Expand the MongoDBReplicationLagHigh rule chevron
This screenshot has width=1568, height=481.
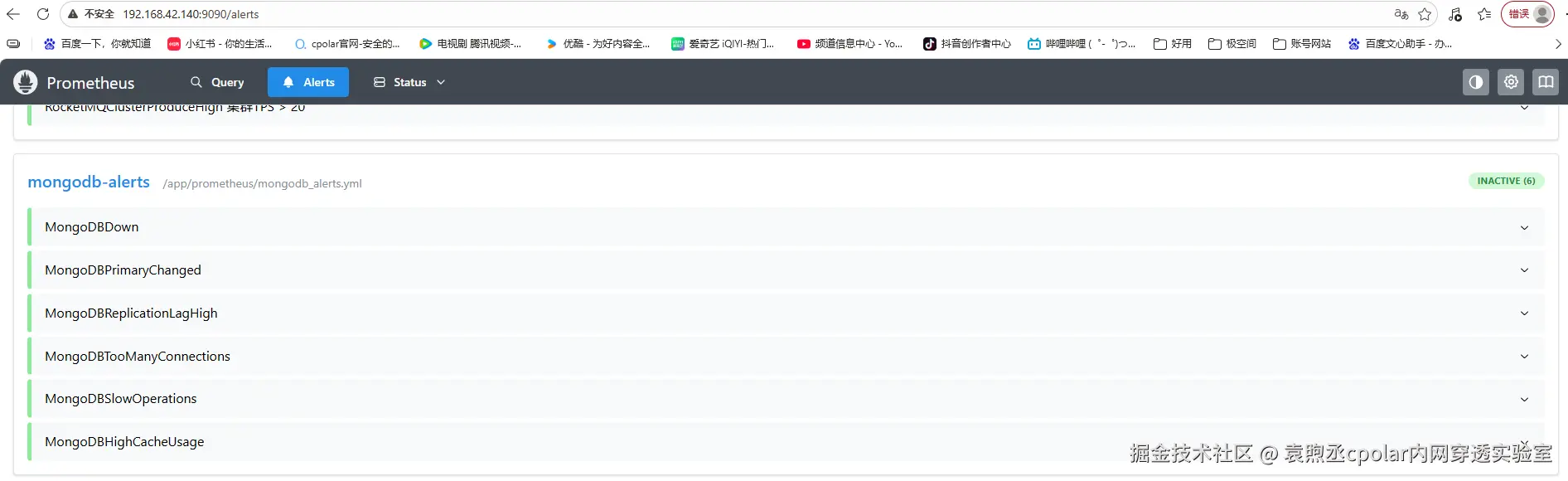1524,313
